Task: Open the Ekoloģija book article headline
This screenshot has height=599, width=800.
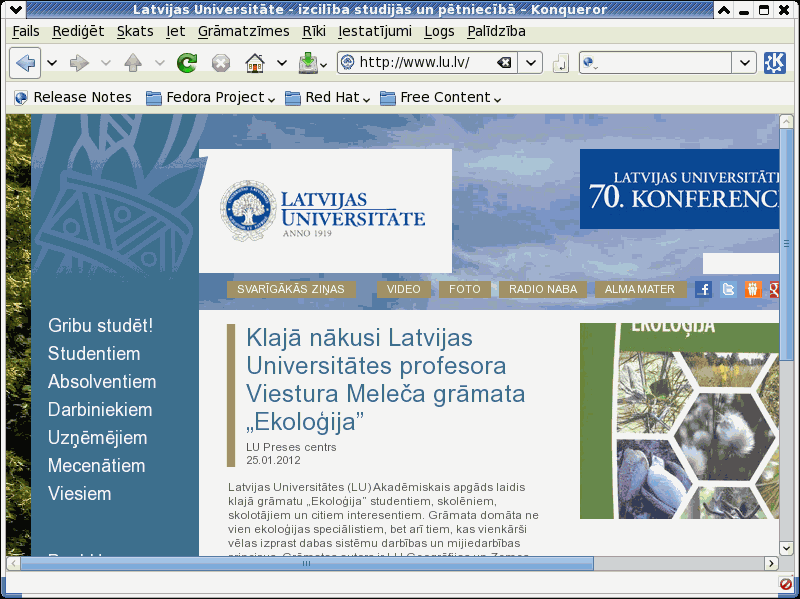Action: 386,380
